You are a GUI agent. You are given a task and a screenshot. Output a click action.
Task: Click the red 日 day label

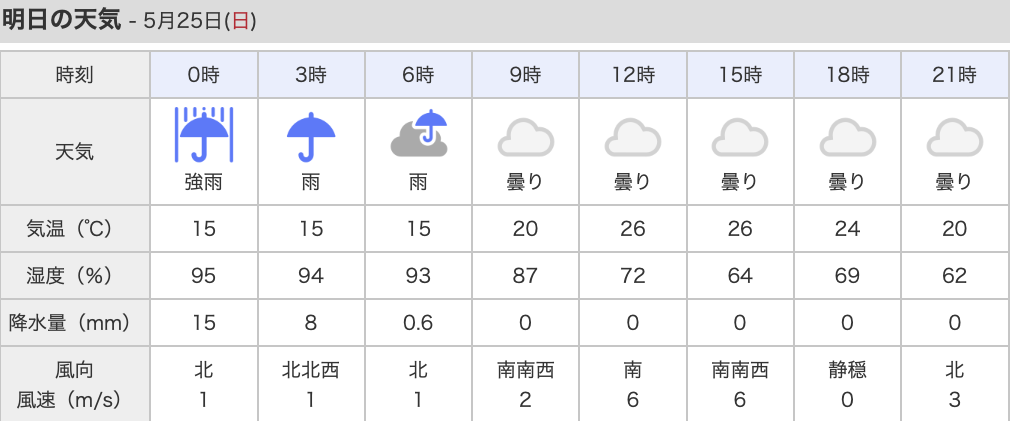240,21
